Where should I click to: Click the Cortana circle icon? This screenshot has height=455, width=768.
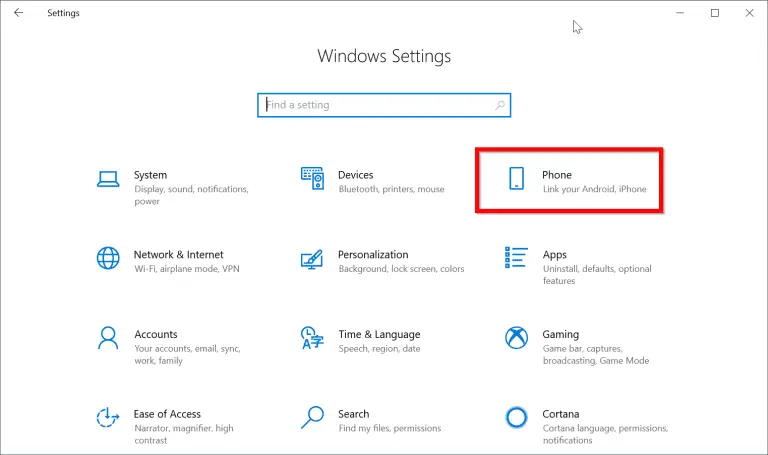516,417
